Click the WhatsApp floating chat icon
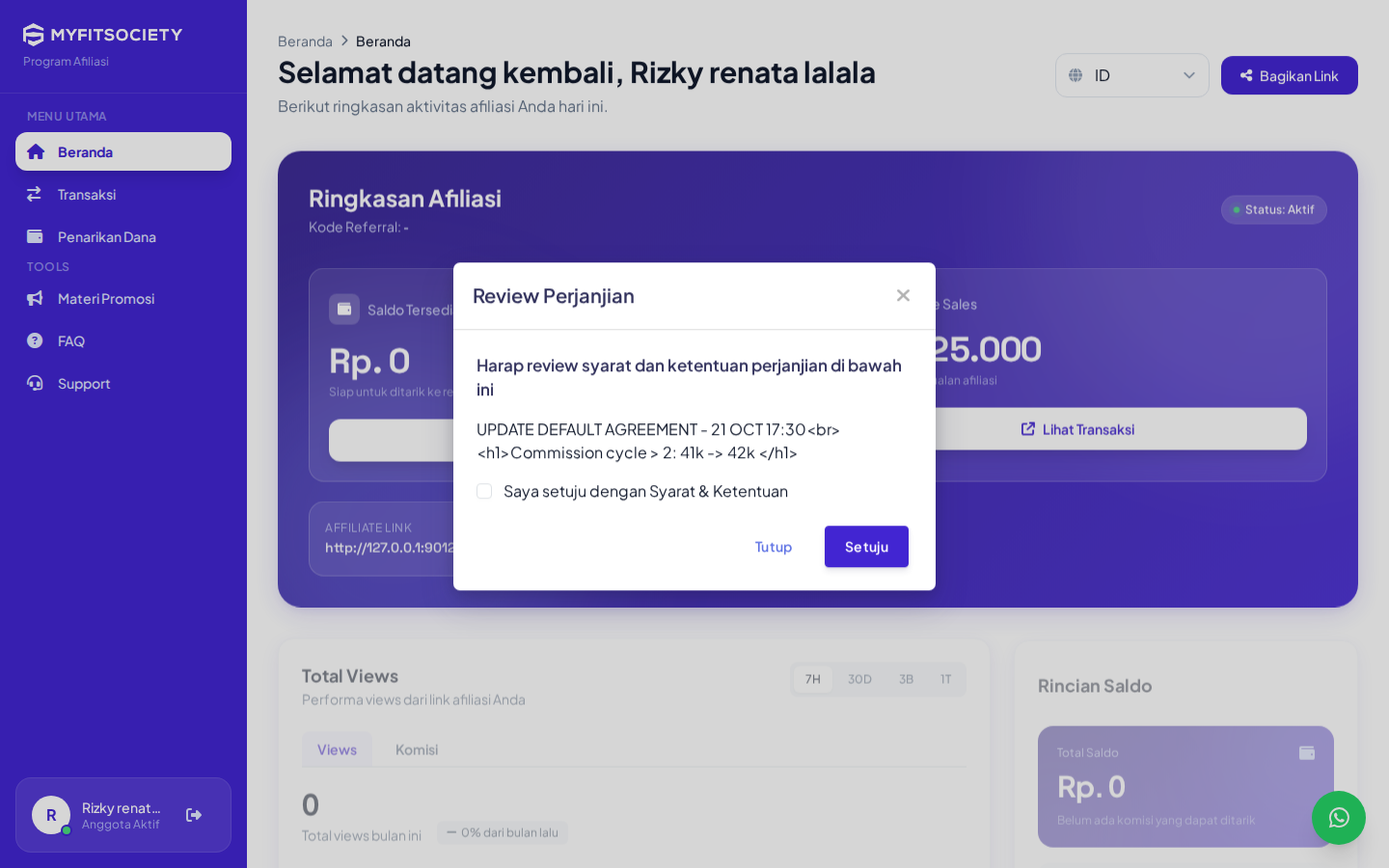The width and height of the screenshot is (1389, 868). click(1338, 818)
